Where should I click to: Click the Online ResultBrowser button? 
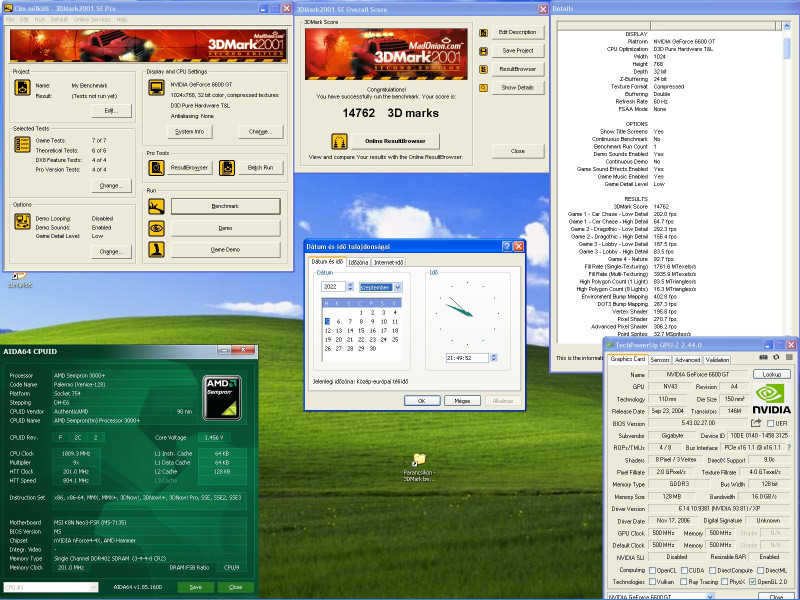(x=395, y=141)
